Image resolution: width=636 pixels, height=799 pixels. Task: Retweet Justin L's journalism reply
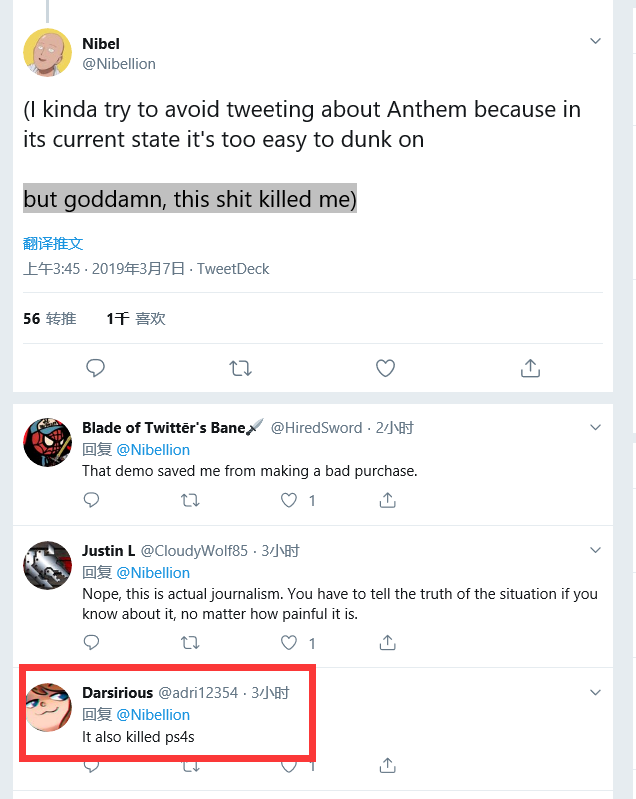point(190,642)
